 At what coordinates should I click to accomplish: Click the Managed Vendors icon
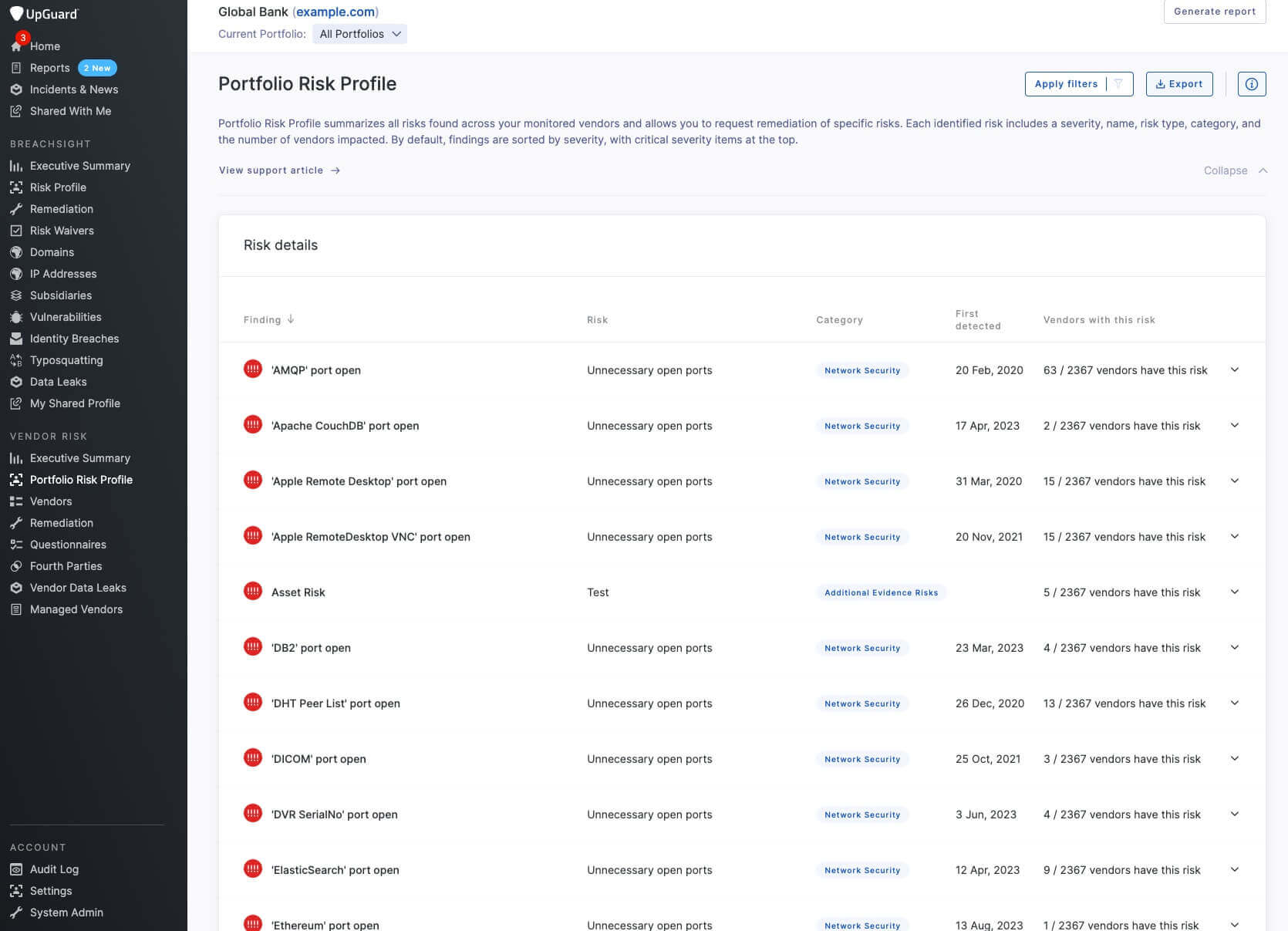[x=16, y=609]
